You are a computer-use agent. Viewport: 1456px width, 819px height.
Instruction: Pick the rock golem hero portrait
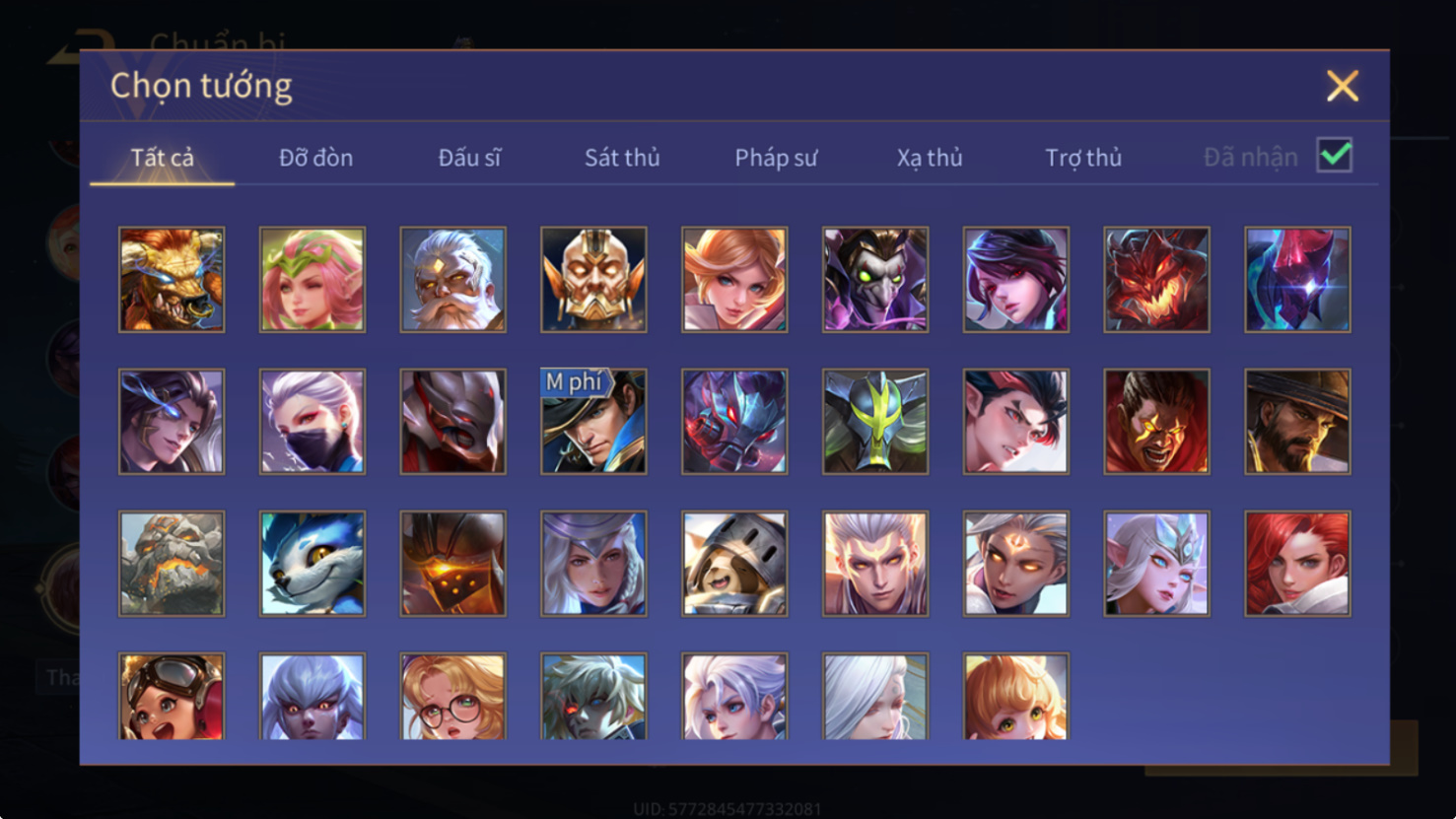pyautogui.click(x=172, y=564)
